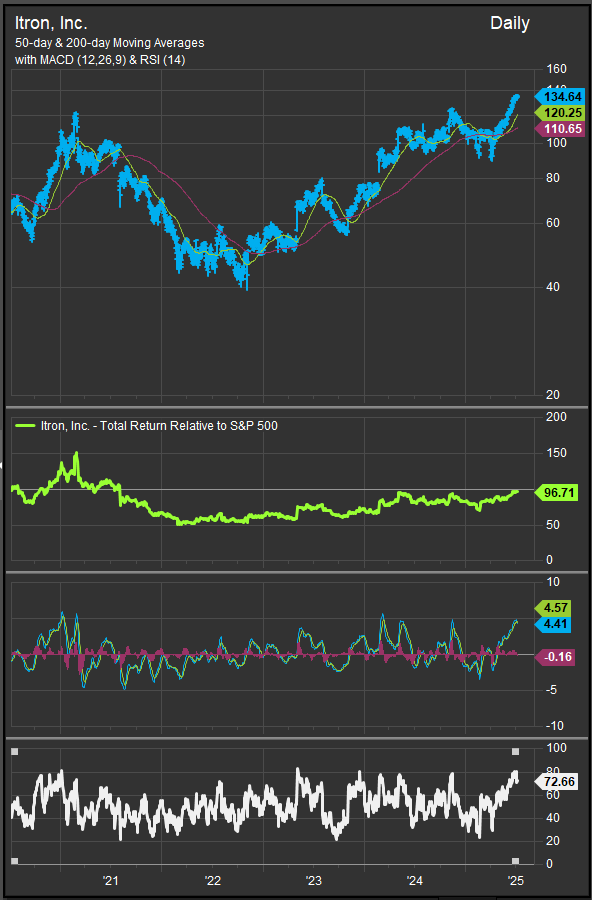Screen dimensions: 592x900
Task: Click the green legend line swatch
Action: click(25, 426)
